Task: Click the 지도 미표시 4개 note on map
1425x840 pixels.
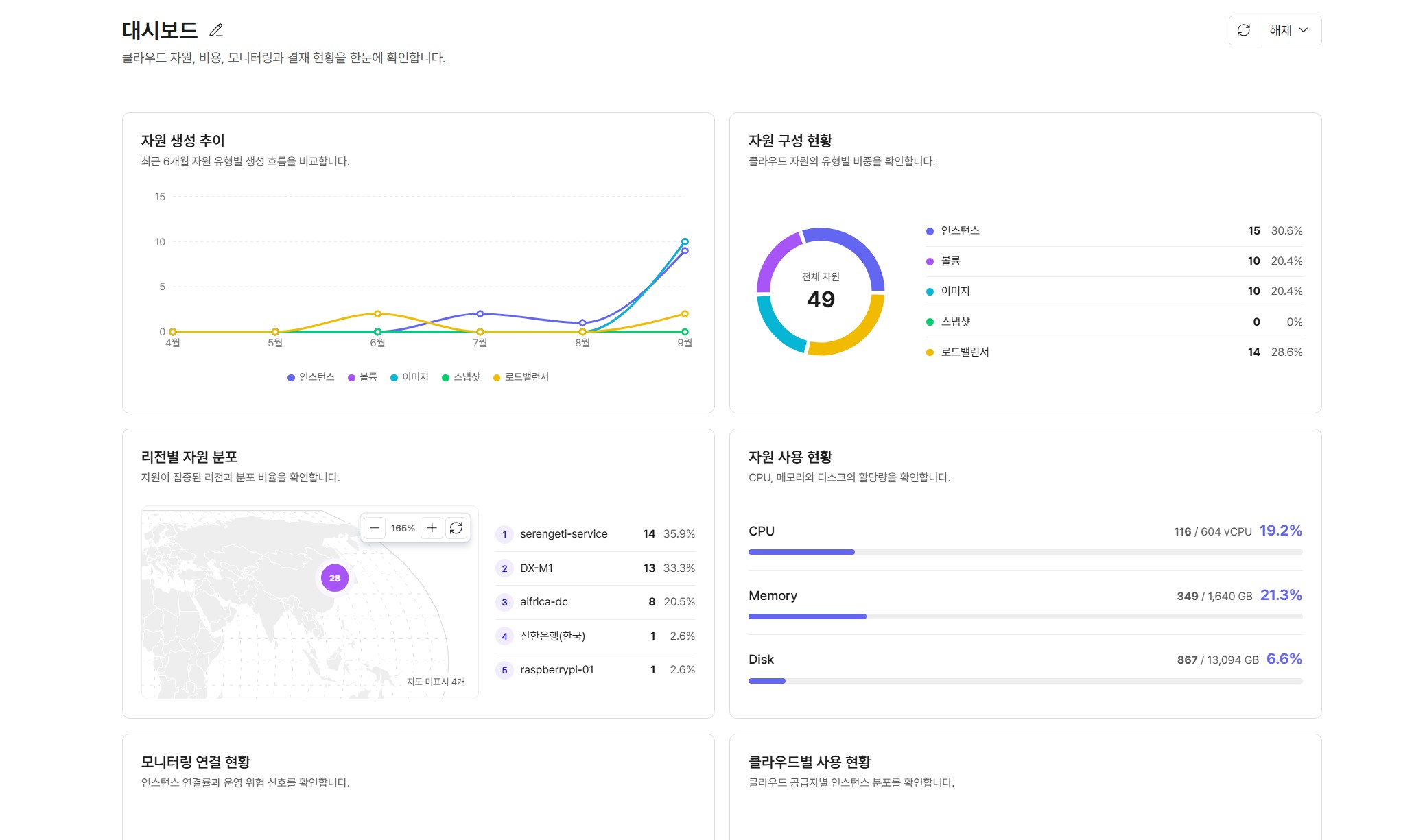Action: click(x=436, y=682)
